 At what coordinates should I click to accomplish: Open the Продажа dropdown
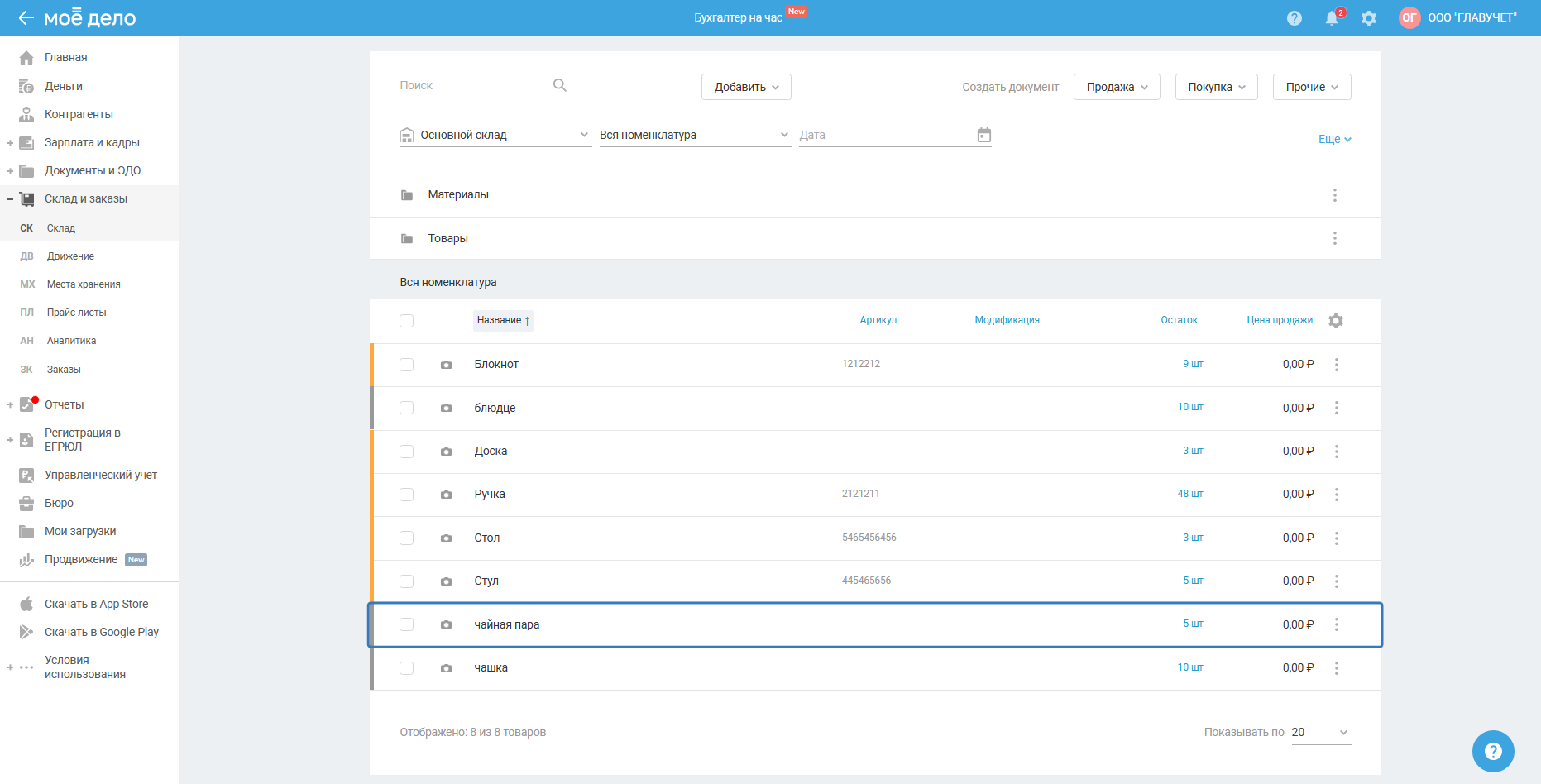(1117, 87)
